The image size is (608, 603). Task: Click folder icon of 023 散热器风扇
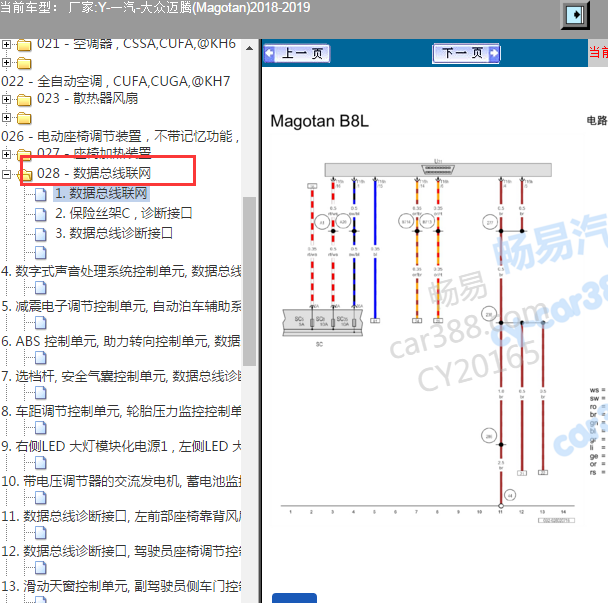pos(24,100)
